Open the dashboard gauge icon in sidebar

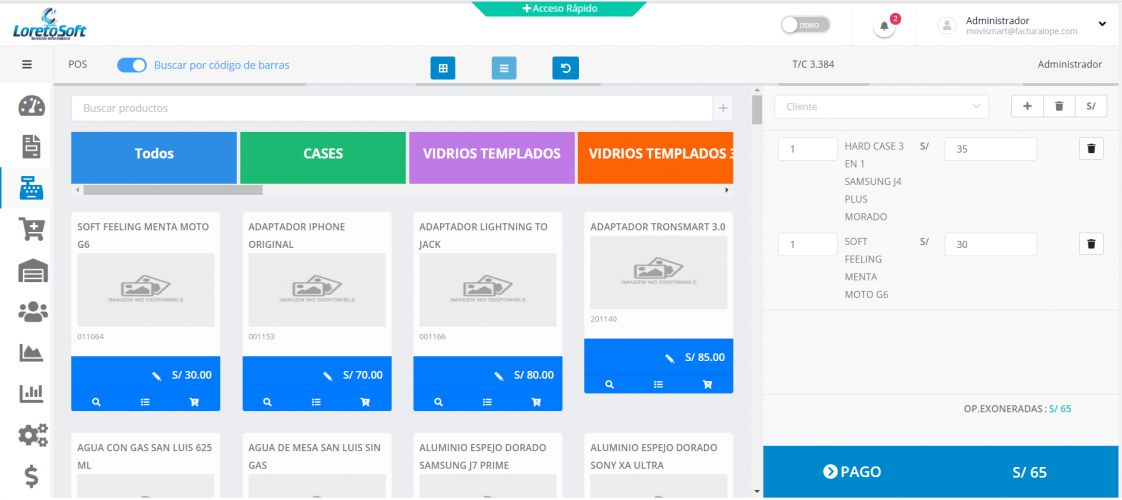click(32, 107)
